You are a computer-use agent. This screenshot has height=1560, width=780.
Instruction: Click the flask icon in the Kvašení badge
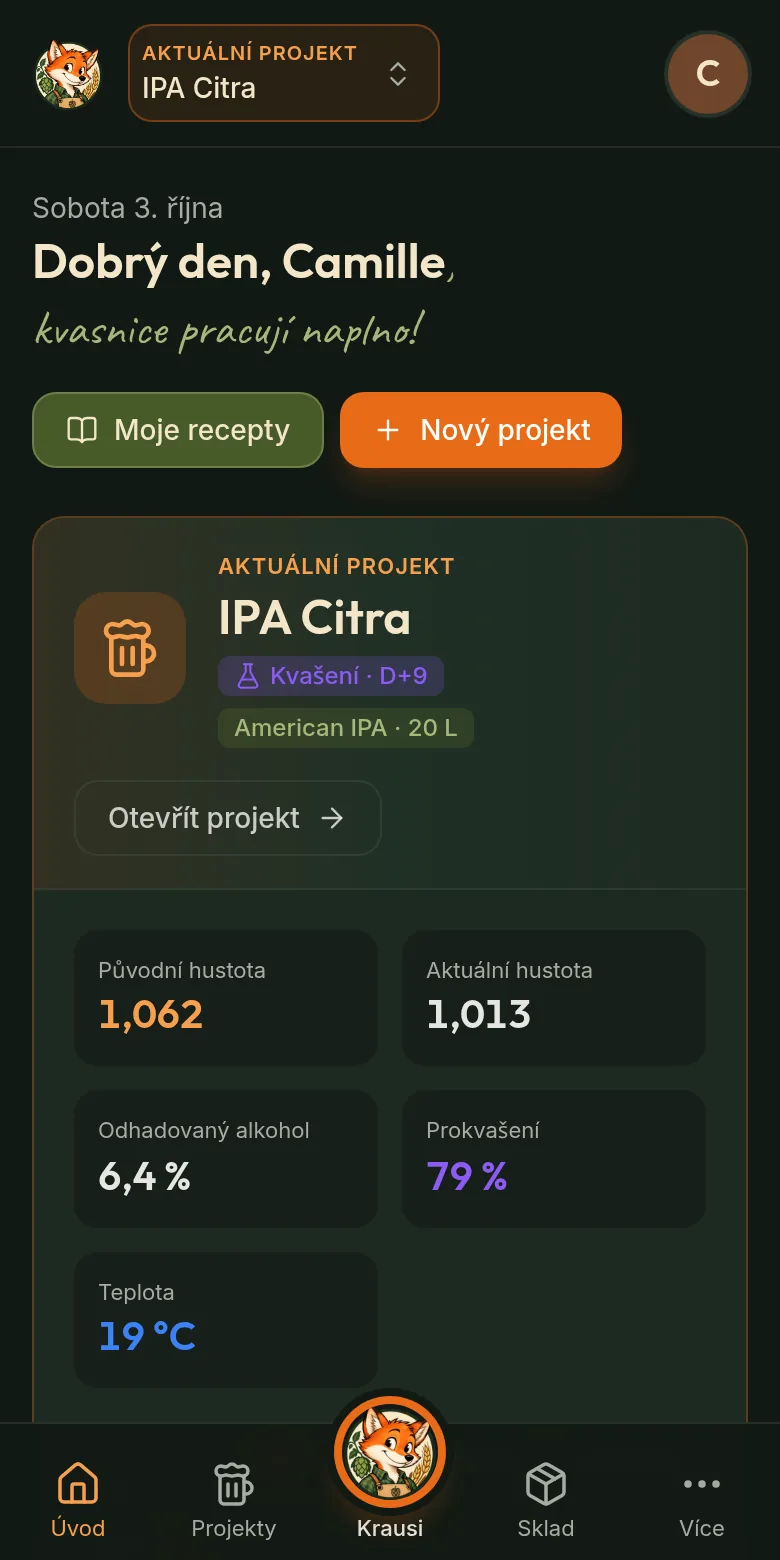(247, 676)
